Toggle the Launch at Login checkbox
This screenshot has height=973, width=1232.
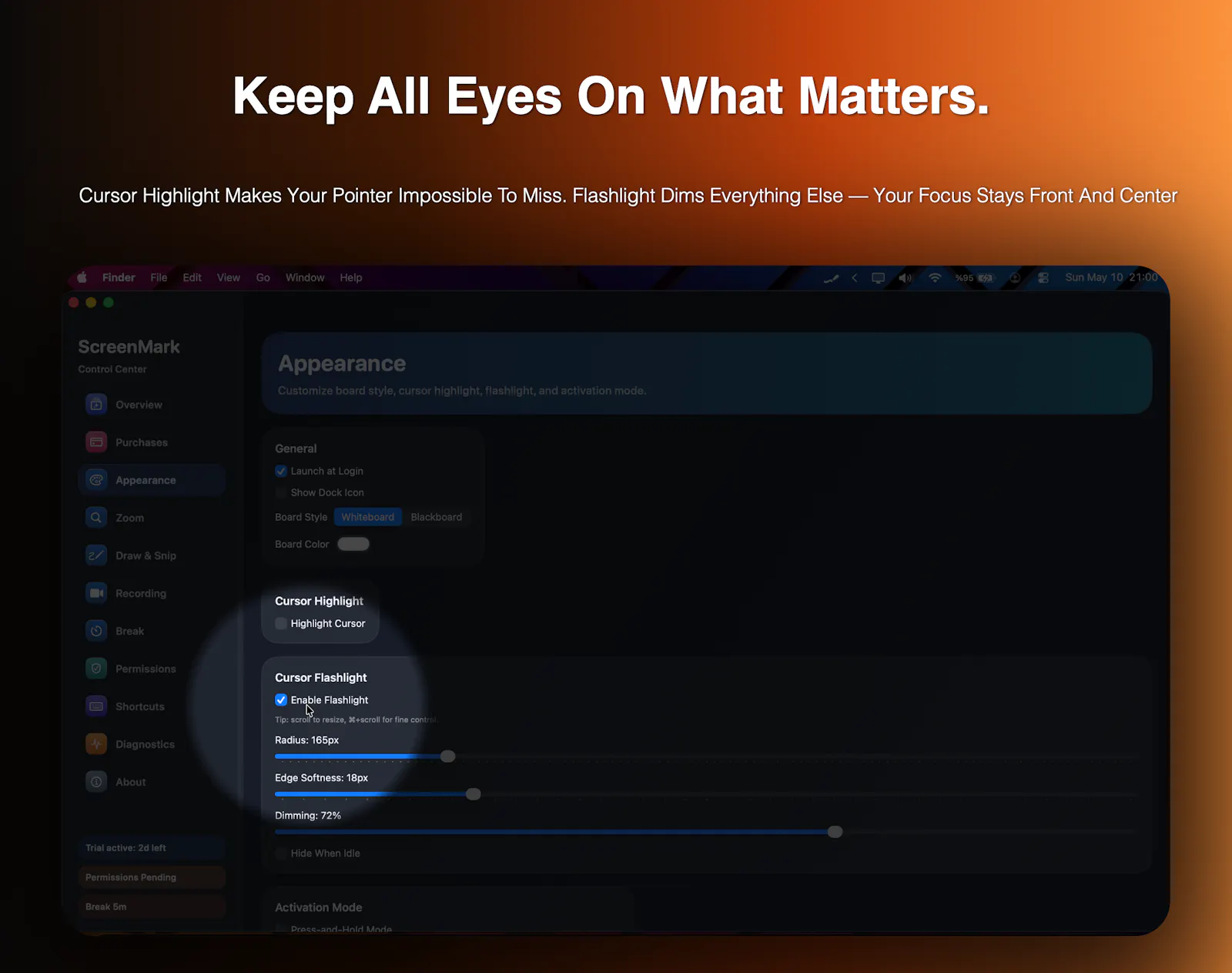click(x=281, y=471)
